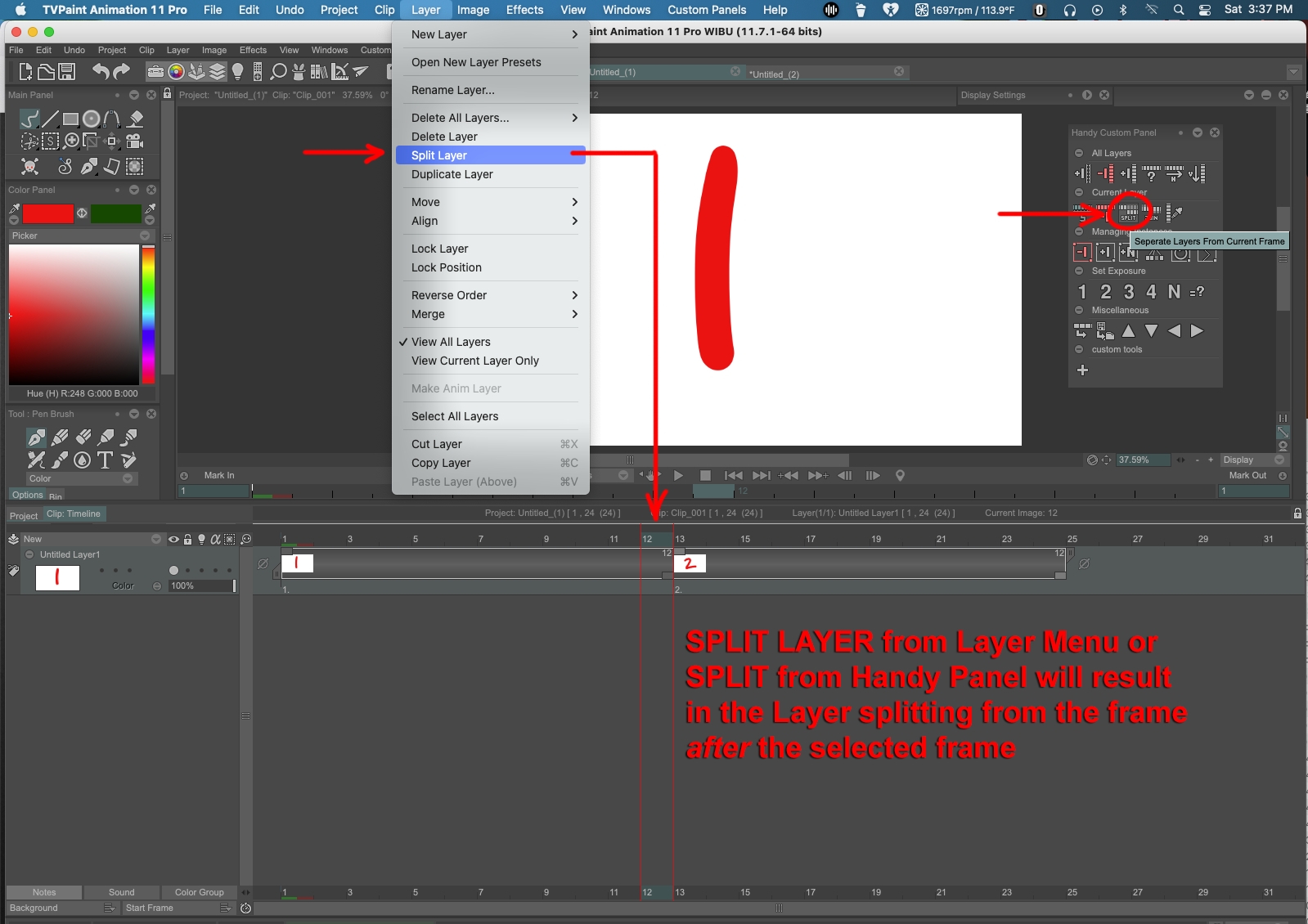Click the plus icon under custom tools
Screen dimensions: 1308x924
[x=1082, y=370]
